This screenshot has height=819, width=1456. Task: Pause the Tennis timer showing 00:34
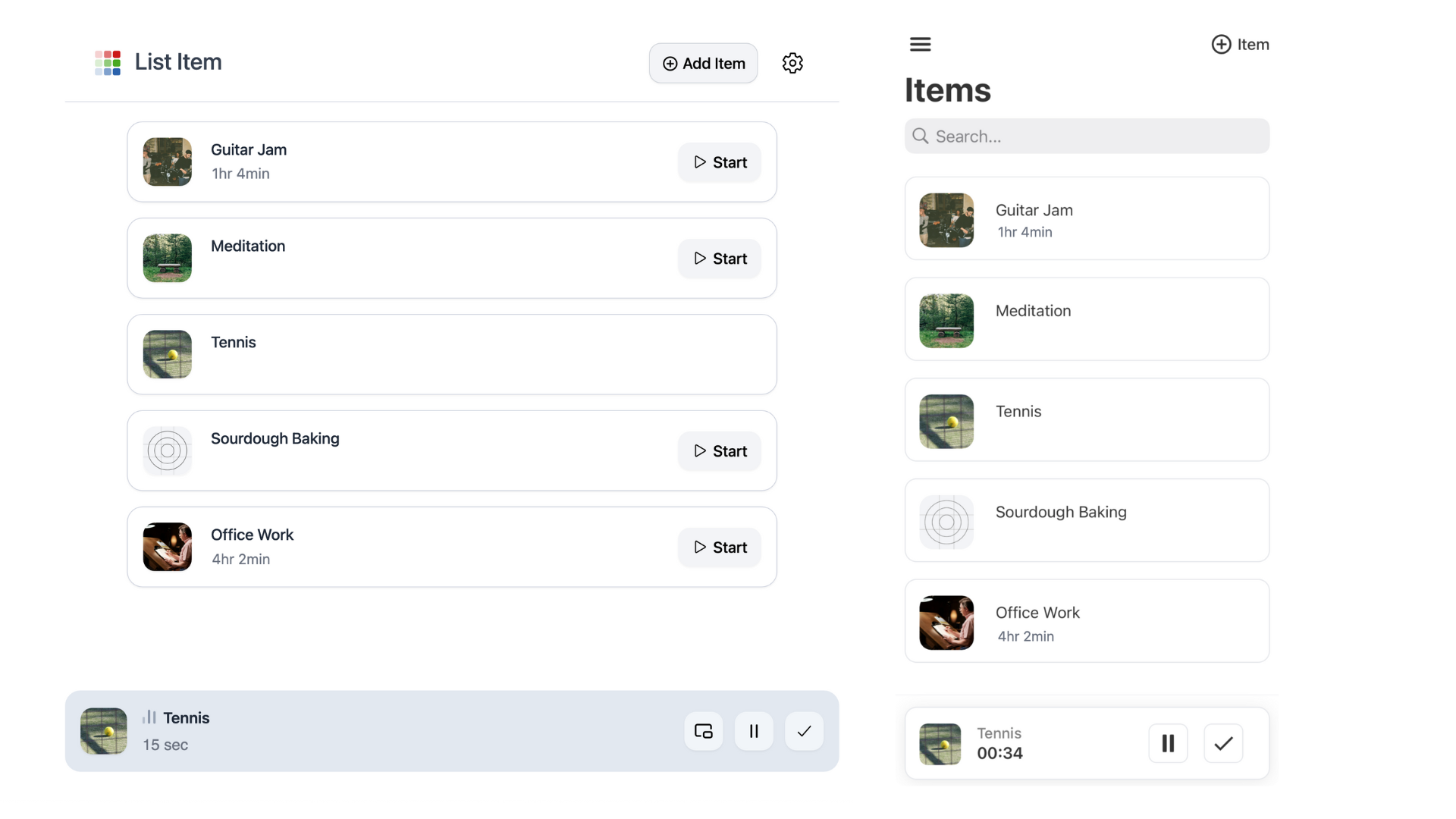(1168, 743)
